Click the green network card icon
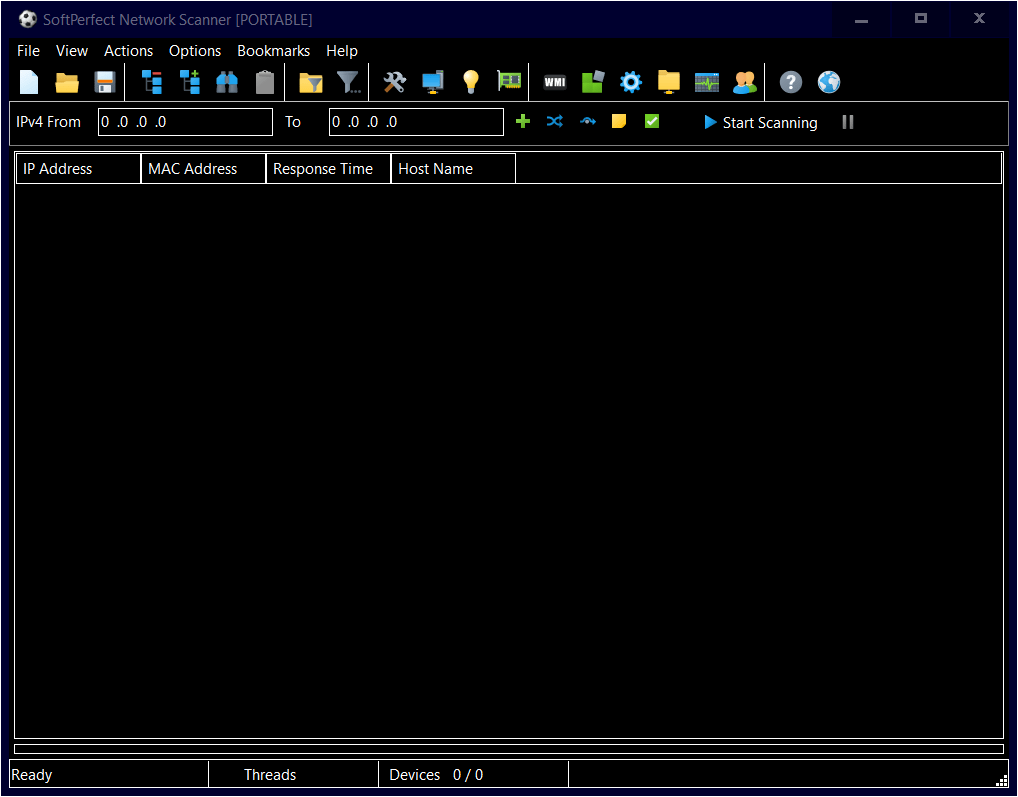The image size is (1018, 797). [509, 81]
